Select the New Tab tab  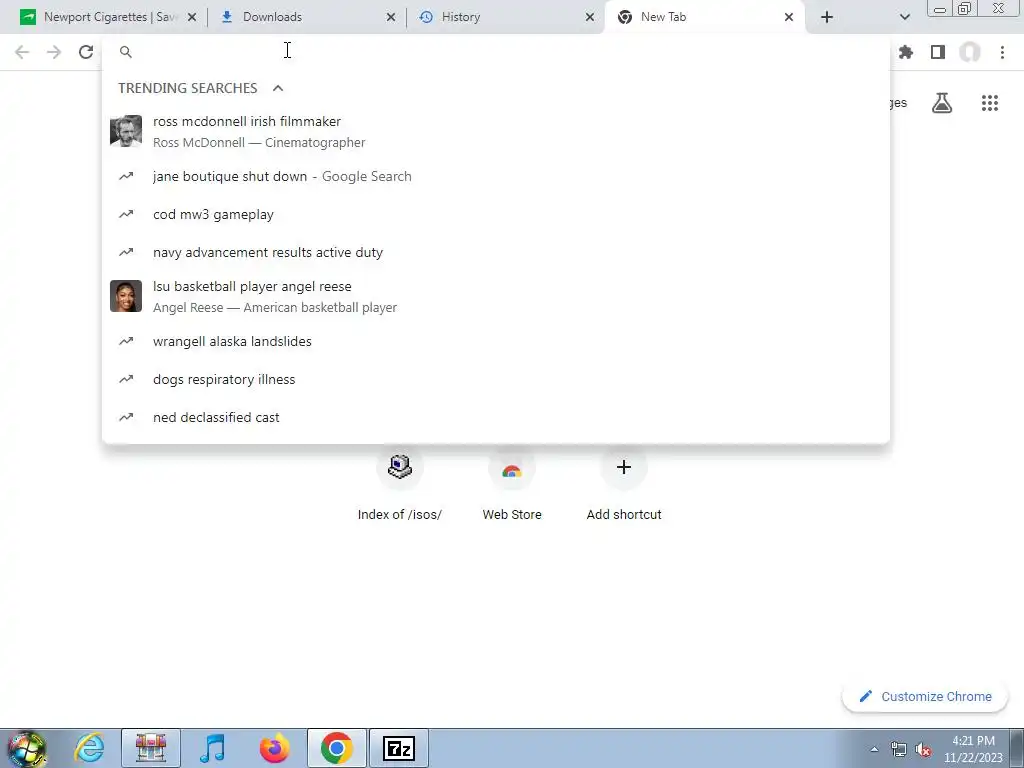point(704,17)
